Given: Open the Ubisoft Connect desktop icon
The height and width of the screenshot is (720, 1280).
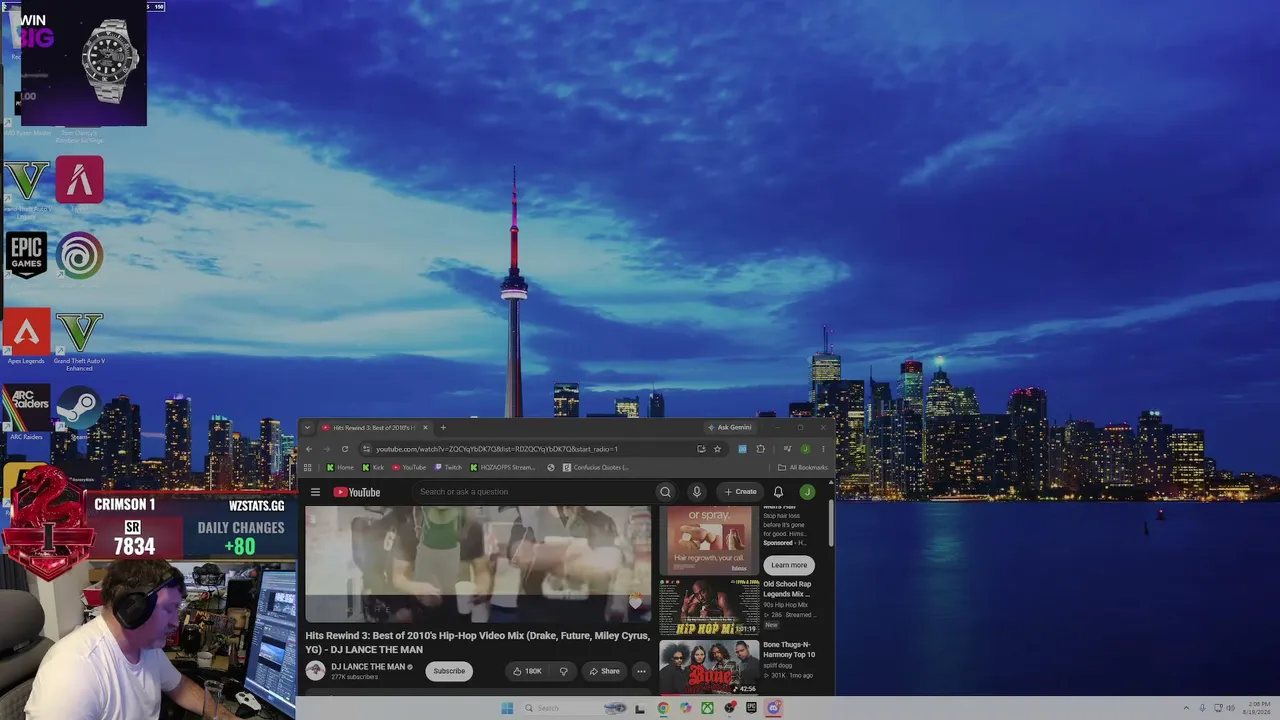Looking at the screenshot, I should [x=80, y=255].
